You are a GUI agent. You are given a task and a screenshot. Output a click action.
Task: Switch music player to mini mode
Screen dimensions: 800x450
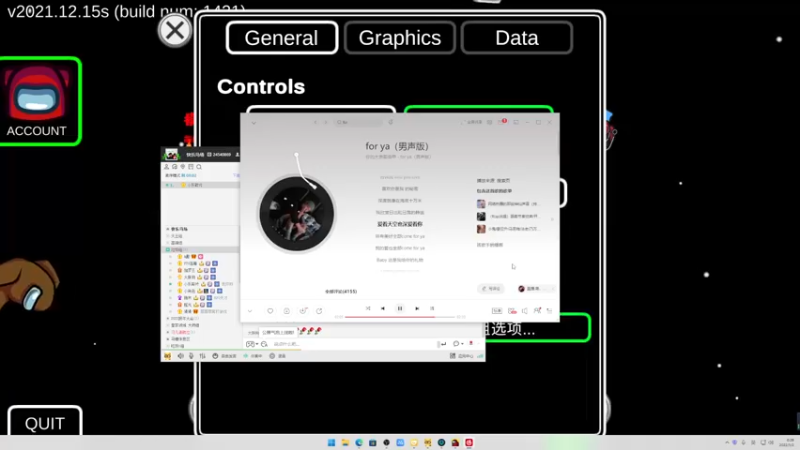(516, 122)
